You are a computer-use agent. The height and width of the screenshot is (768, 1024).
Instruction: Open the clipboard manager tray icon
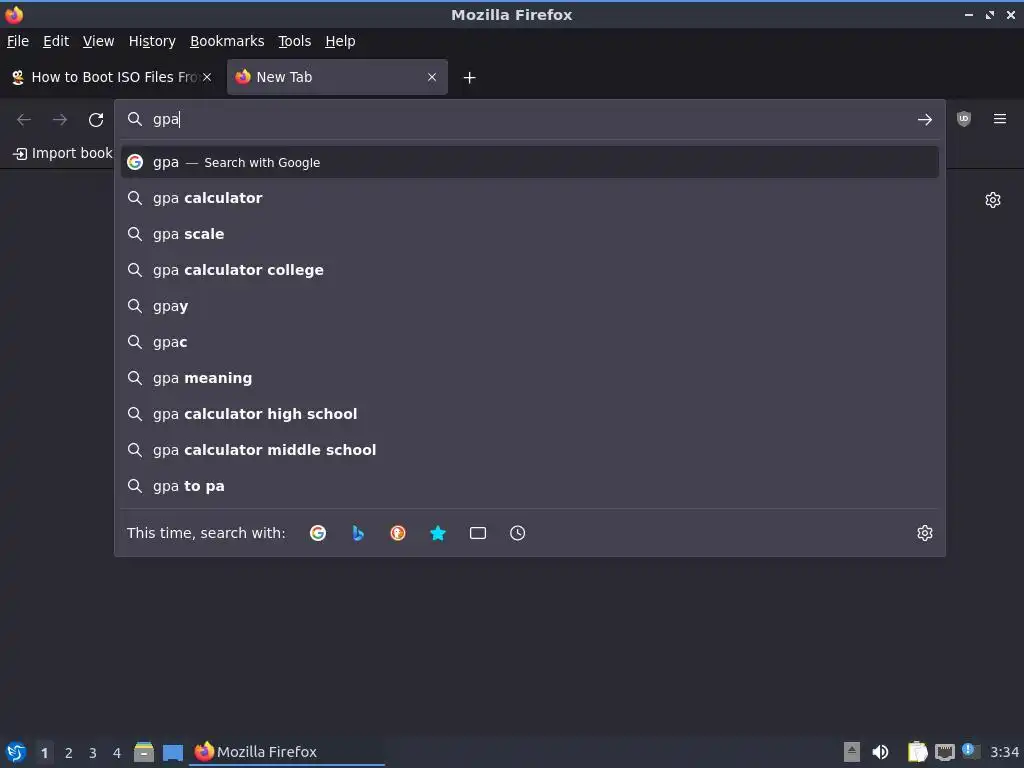[917, 752]
